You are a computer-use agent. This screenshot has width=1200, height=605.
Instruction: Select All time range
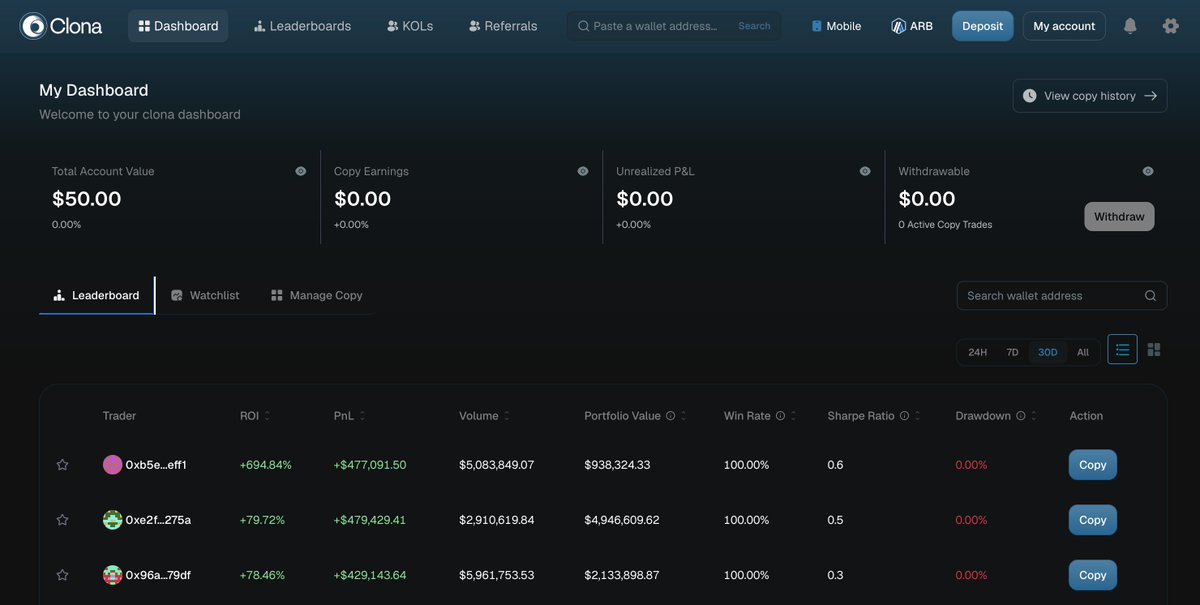1083,352
